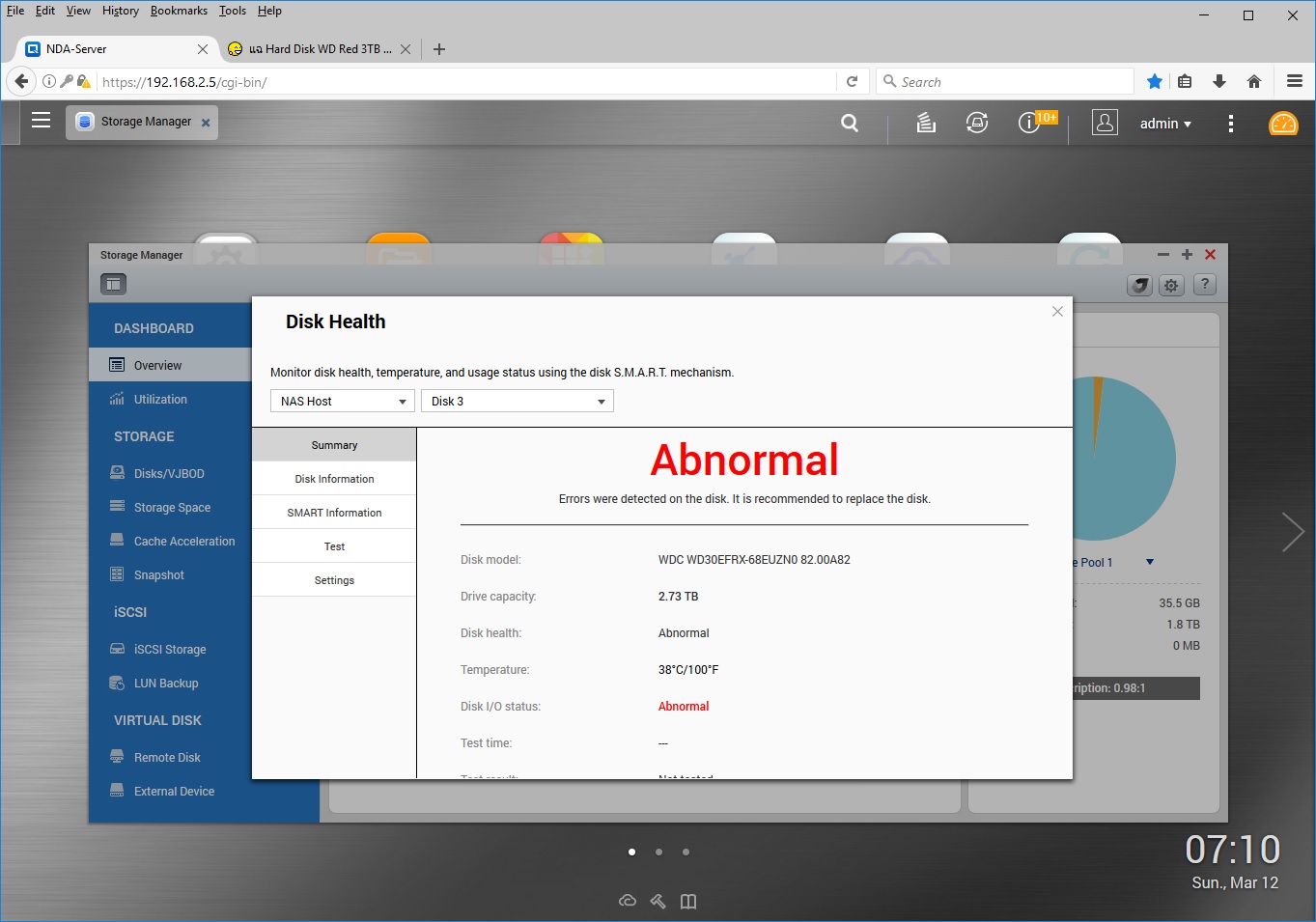Close the Storage Manager taskbar tab
The height and width of the screenshot is (922, 1316).
206,123
